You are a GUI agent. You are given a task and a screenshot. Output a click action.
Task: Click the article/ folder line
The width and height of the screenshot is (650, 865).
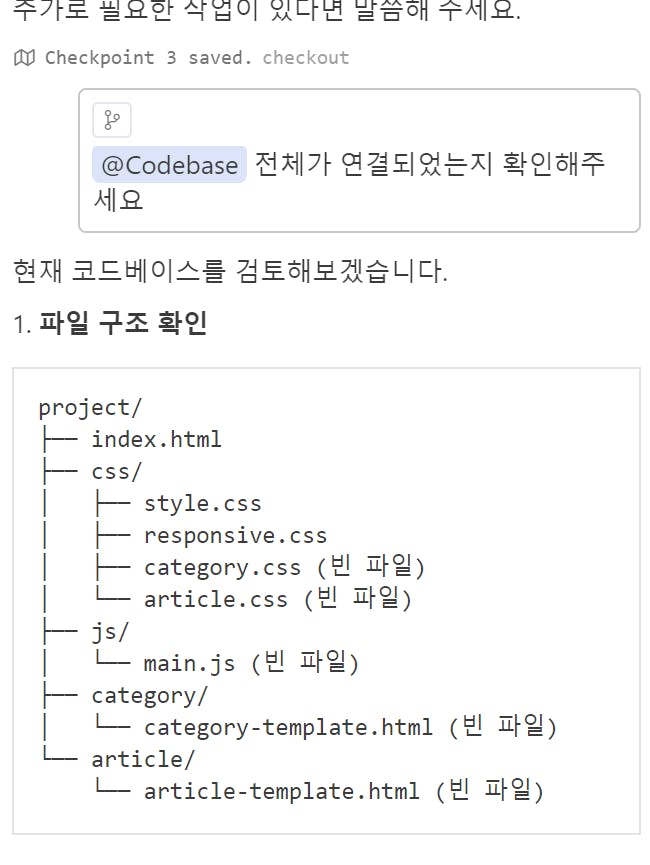pyautogui.click(x=143, y=759)
